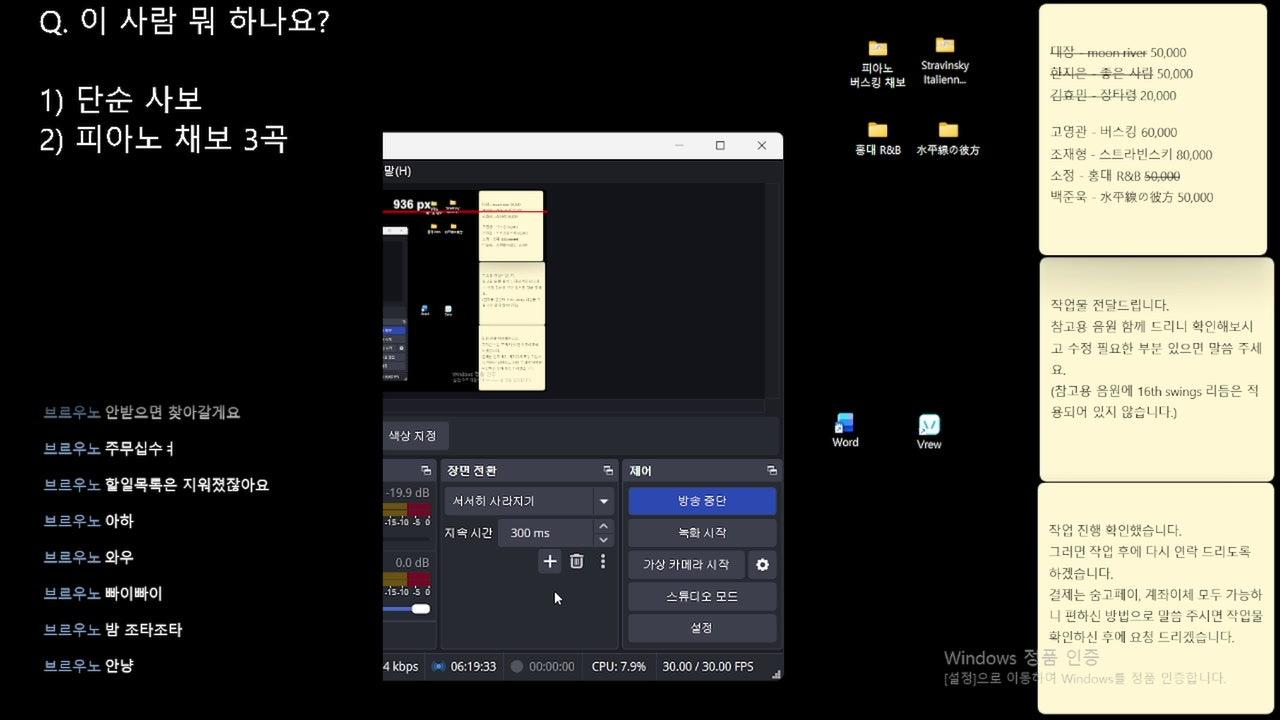This screenshot has width=1280, height=720.
Task: Open the transition properties three-dot menu
Action: [603, 562]
